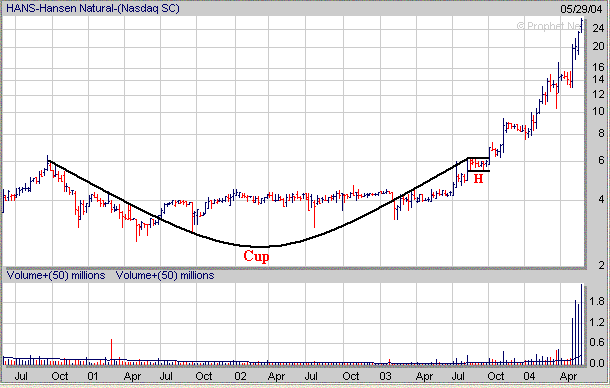Click the leftmost Volume+(50) millions label
This screenshot has width=610, height=388.
(56, 276)
